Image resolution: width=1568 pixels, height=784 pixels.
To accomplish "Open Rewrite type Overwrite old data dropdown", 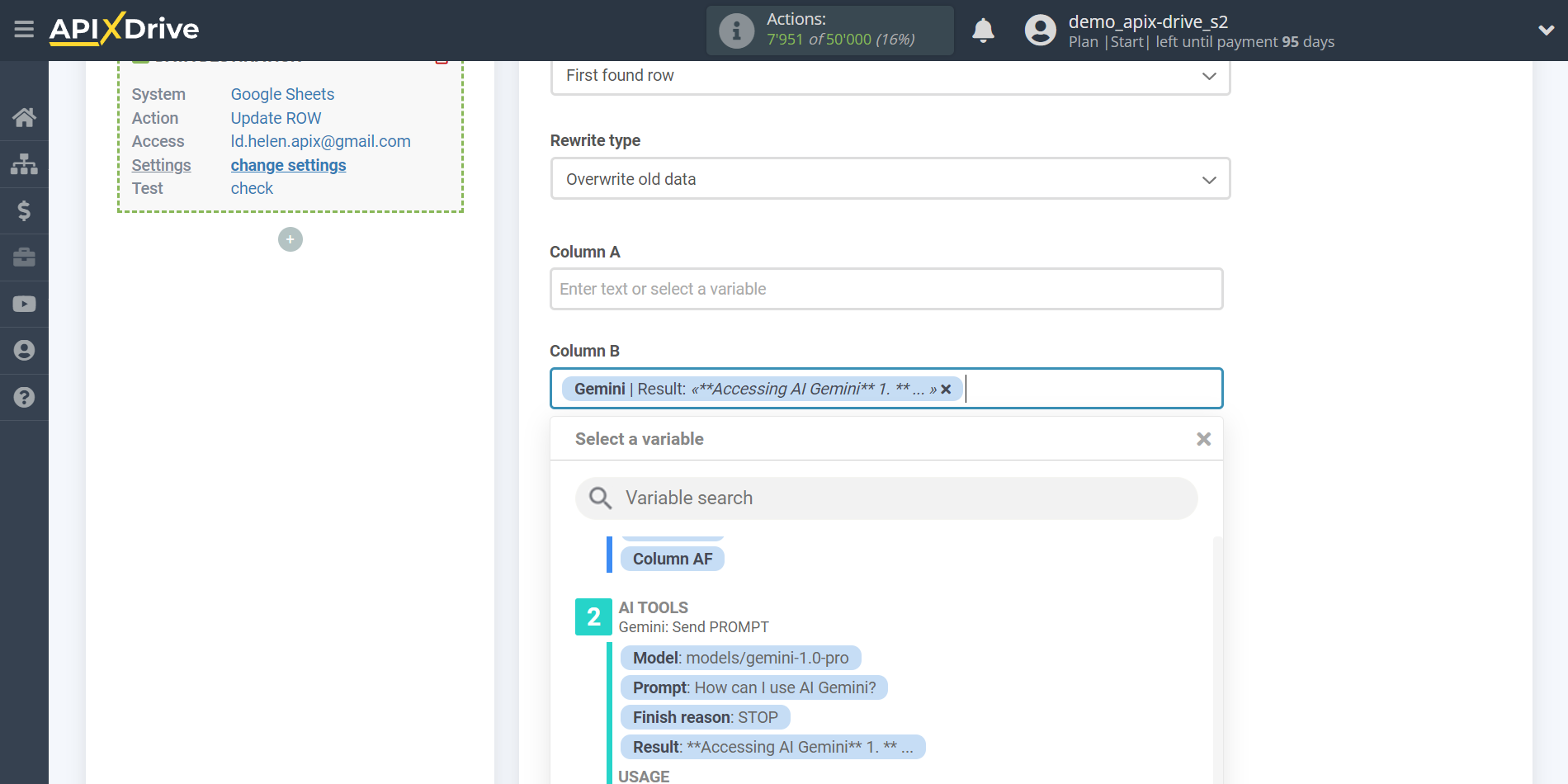I will 890,178.
